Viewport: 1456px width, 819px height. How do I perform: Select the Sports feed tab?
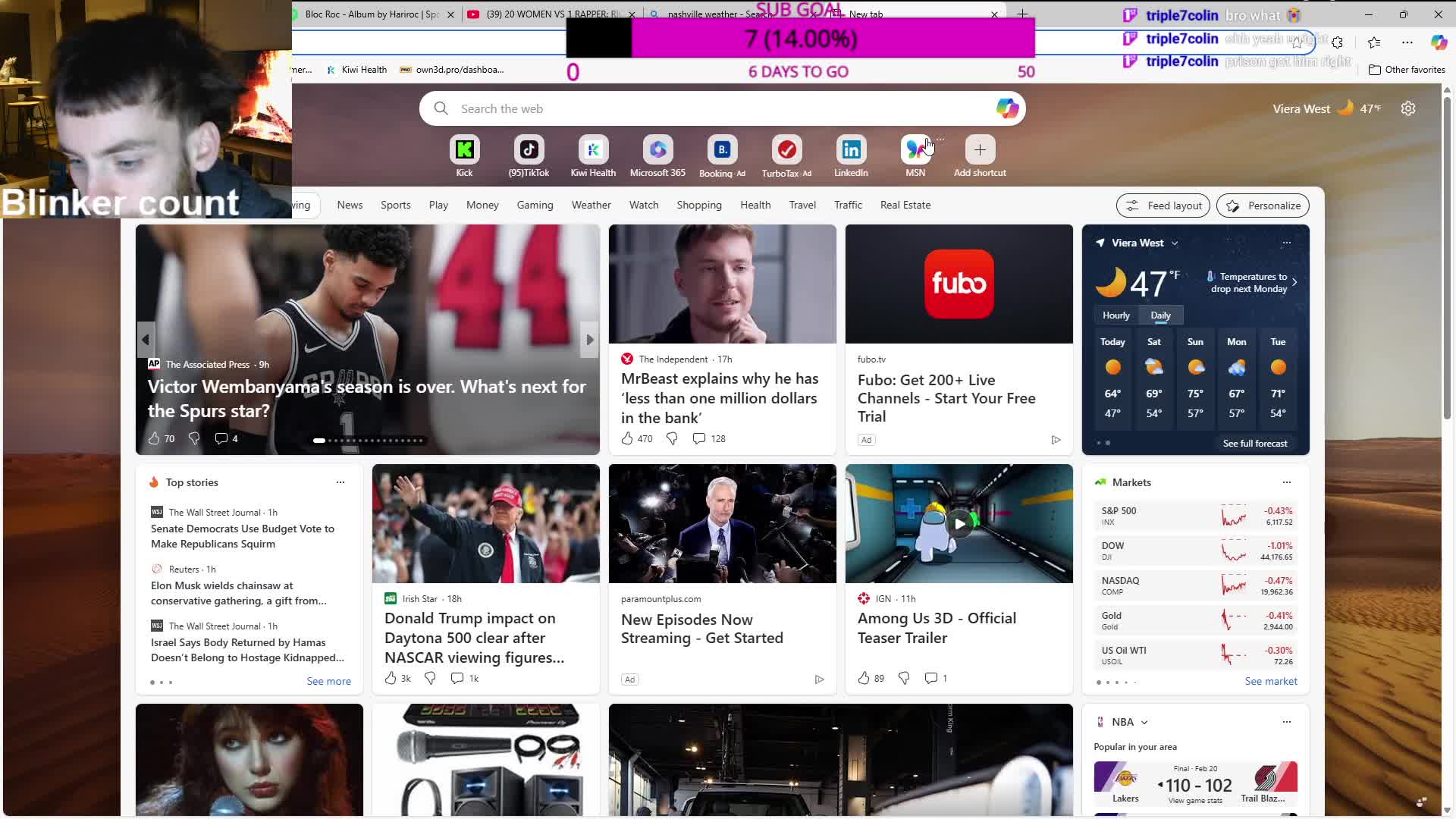pos(395,205)
